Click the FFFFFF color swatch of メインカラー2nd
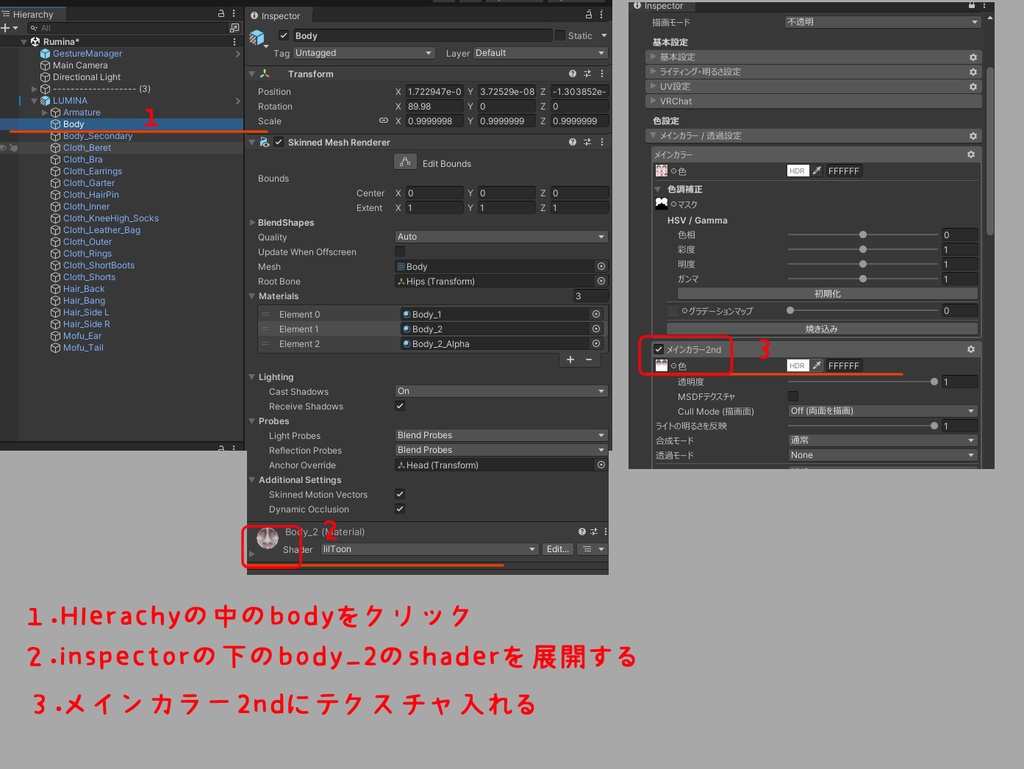Screen dimensions: 1024x769 pos(844,365)
